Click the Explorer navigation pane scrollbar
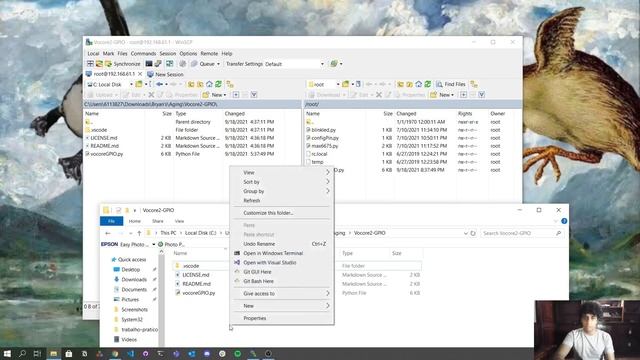The width and height of the screenshot is (640, 360). coord(162,298)
